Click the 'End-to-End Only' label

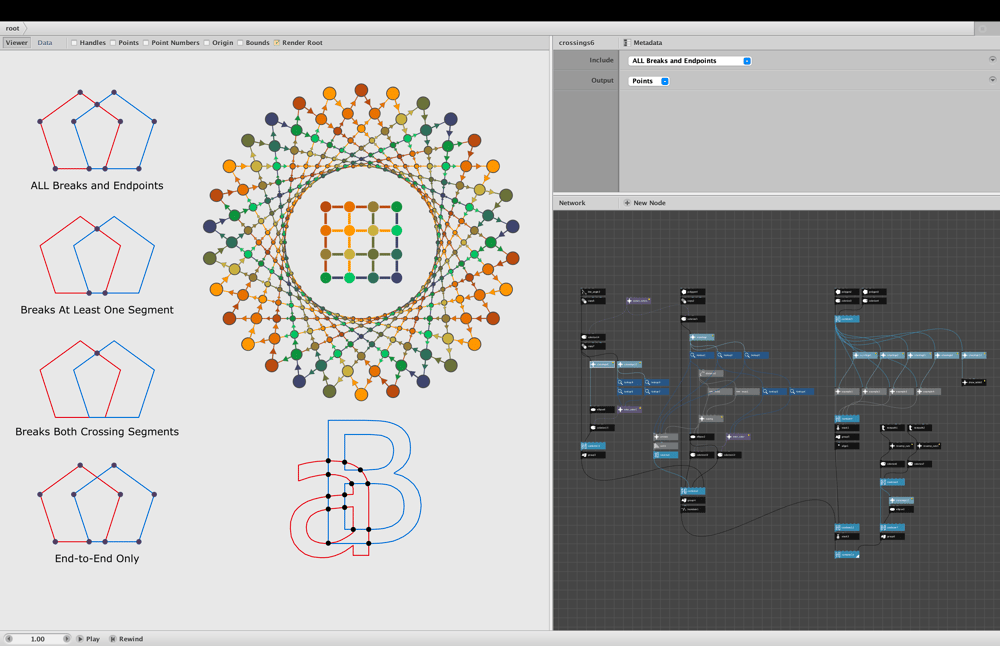click(x=97, y=559)
